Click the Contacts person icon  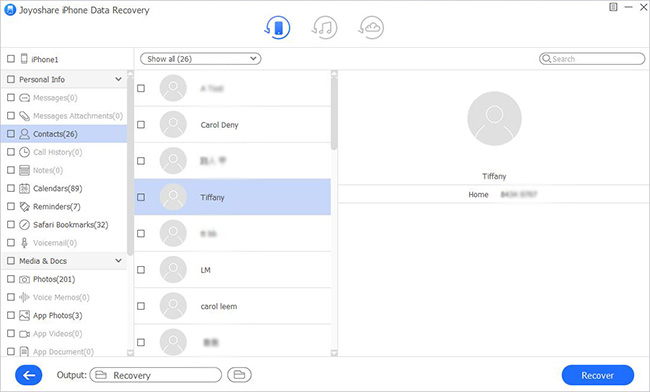click(x=24, y=134)
